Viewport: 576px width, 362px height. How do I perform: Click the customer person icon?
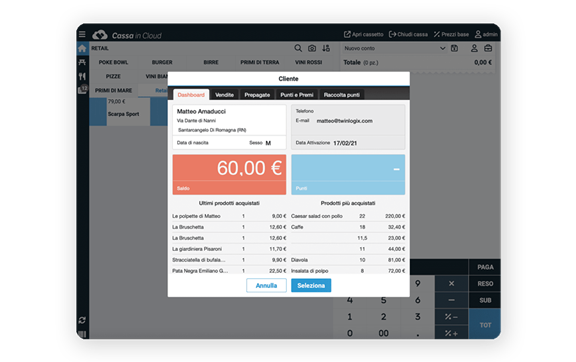click(x=474, y=48)
